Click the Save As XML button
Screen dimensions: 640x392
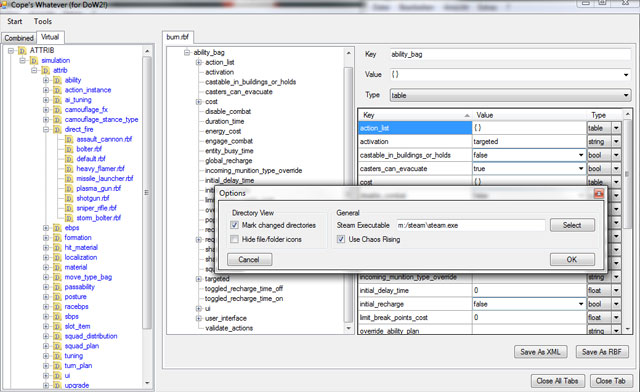[x=540, y=352]
